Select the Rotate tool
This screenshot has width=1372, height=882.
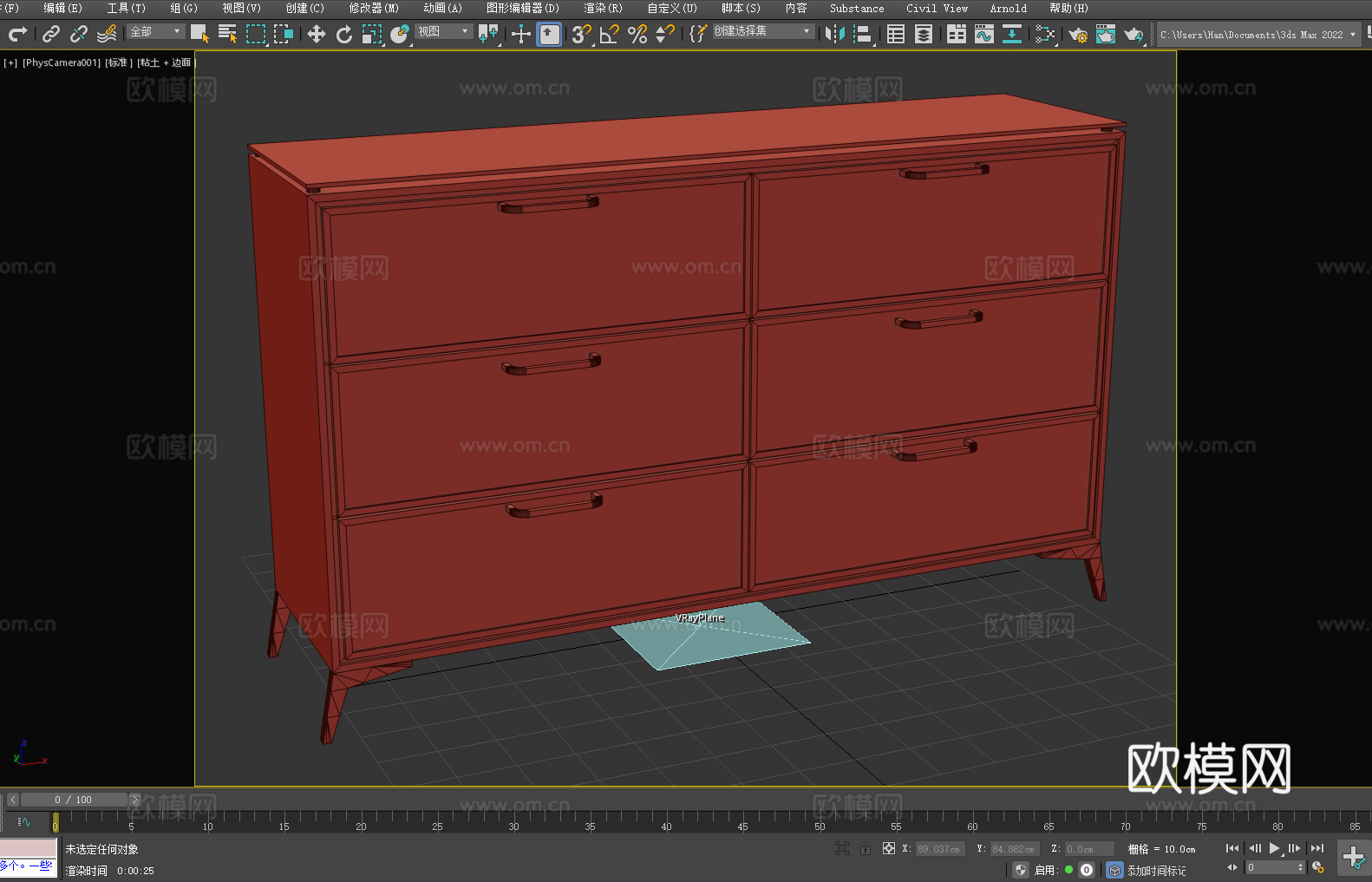pos(343,34)
